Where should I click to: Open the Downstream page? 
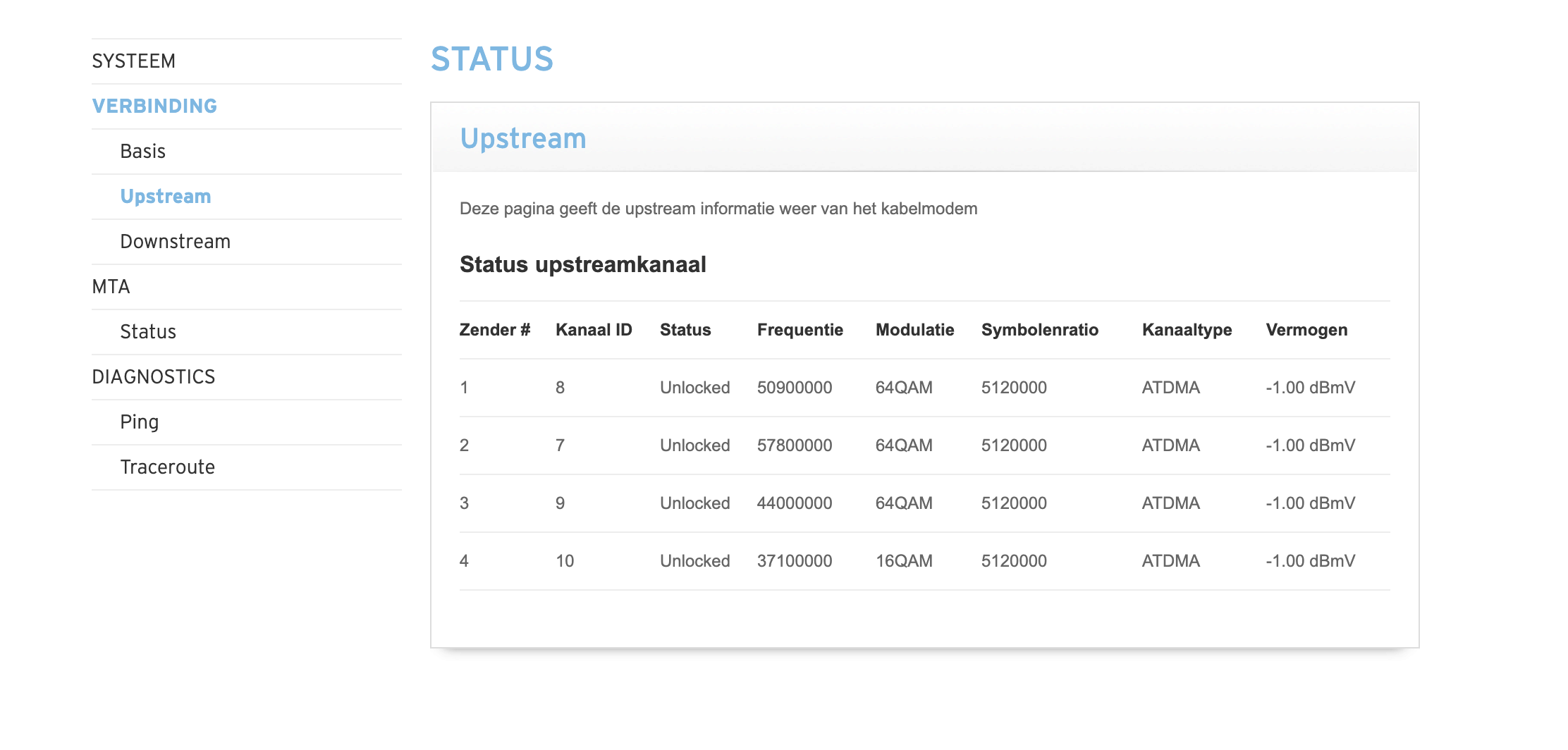pyautogui.click(x=176, y=242)
